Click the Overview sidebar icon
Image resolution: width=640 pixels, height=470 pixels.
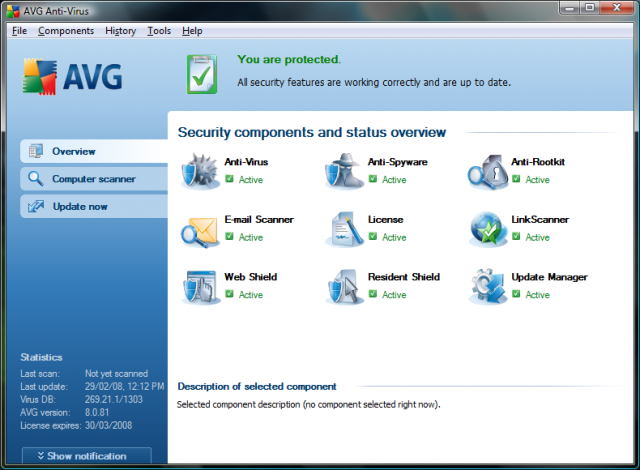[36, 151]
